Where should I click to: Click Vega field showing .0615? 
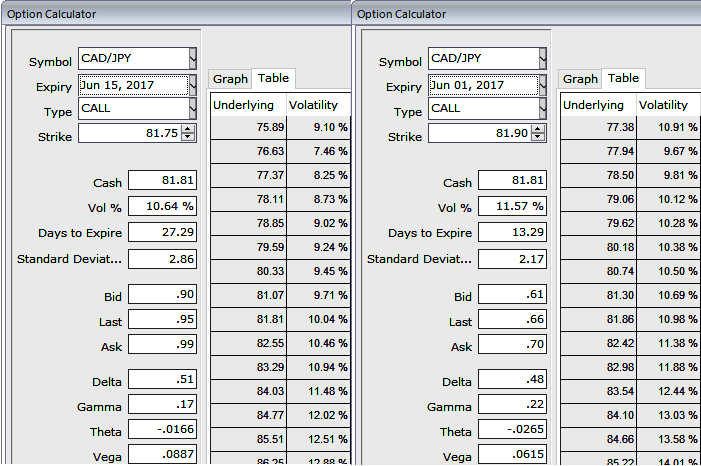(x=512, y=454)
